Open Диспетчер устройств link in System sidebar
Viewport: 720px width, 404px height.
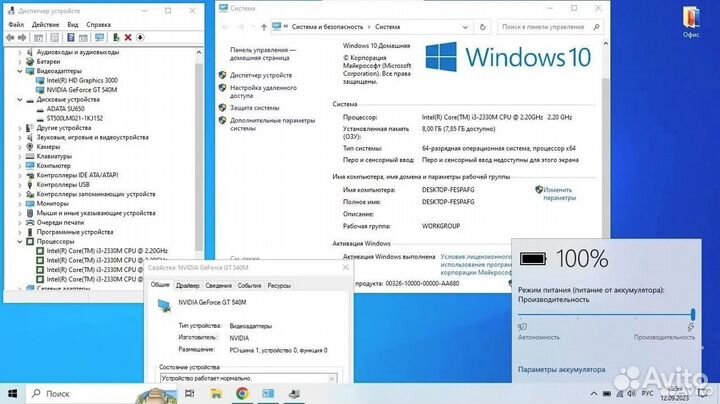tap(261, 75)
